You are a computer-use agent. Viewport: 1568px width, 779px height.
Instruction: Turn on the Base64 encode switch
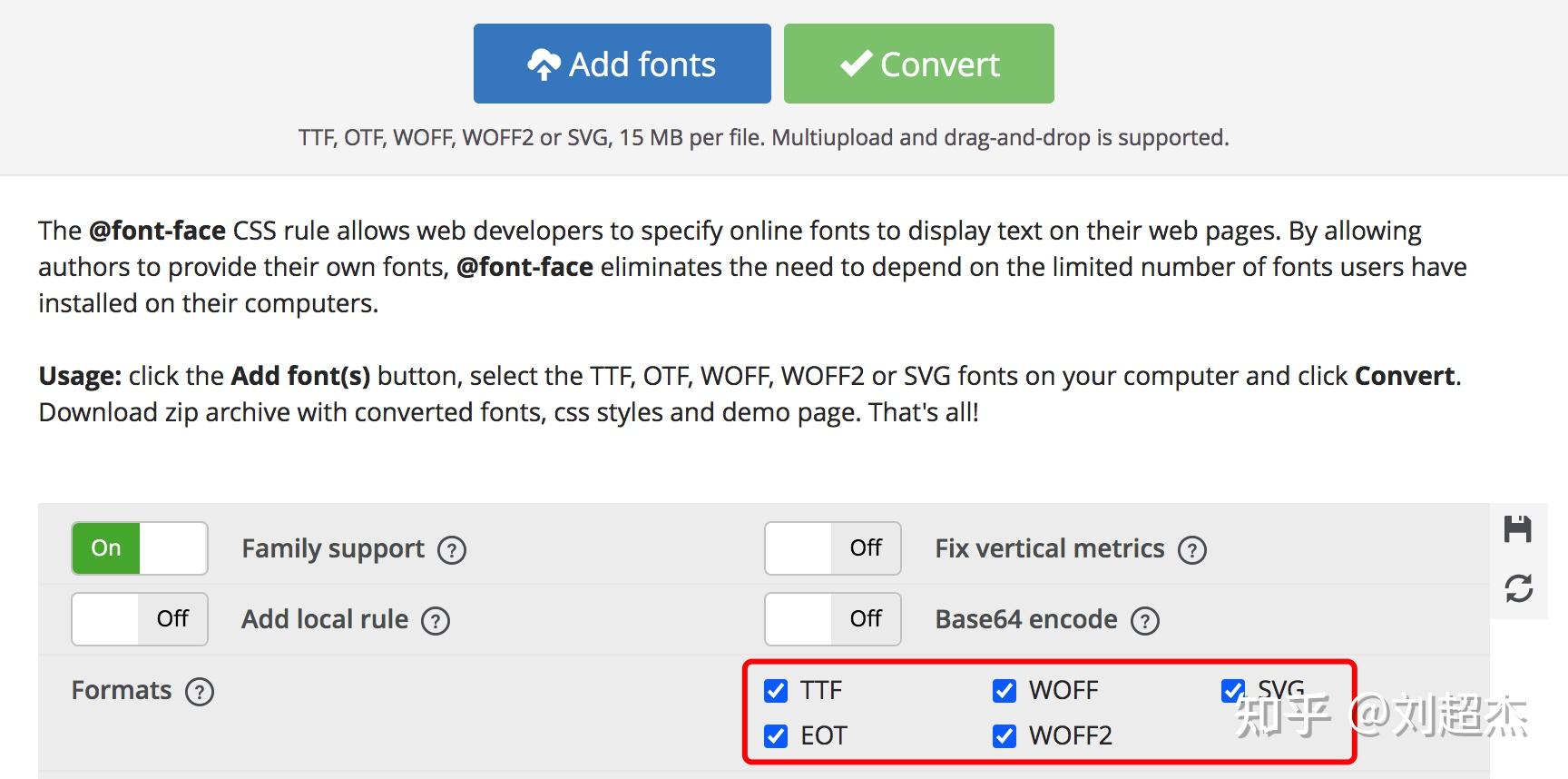pyautogui.click(x=832, y=619)
